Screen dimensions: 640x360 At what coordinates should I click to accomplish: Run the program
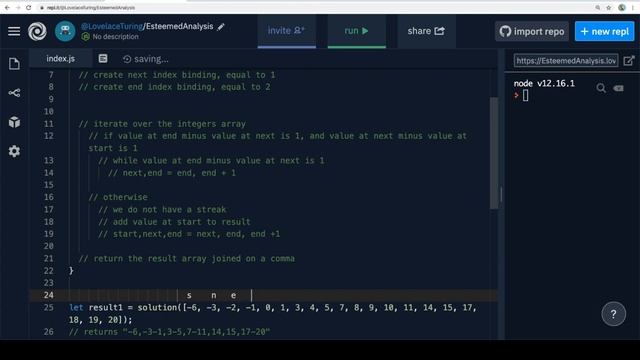tap(356, 31)
